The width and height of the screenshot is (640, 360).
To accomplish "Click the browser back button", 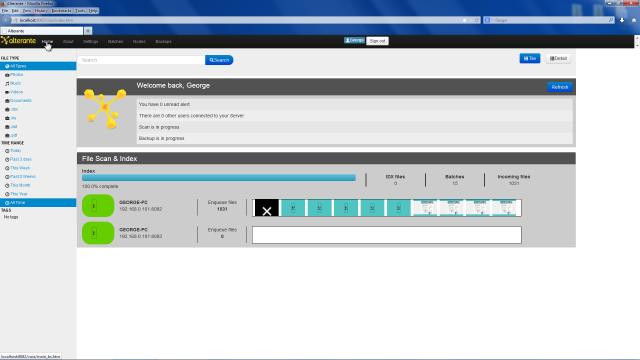I will tap(6, 20).
